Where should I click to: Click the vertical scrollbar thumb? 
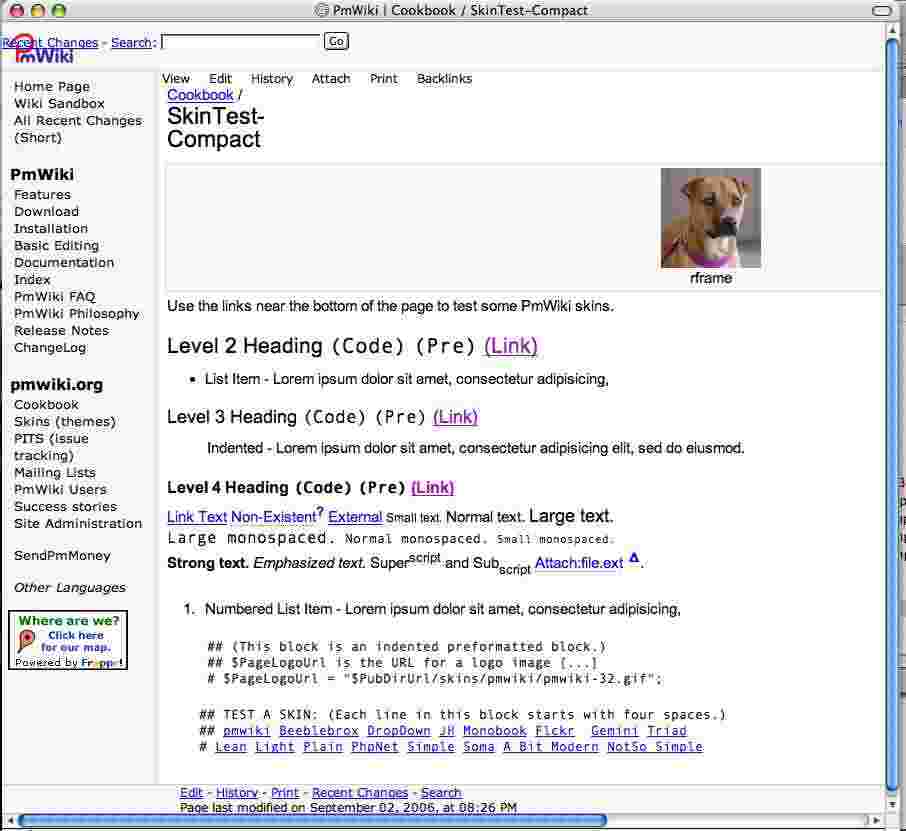893,413
